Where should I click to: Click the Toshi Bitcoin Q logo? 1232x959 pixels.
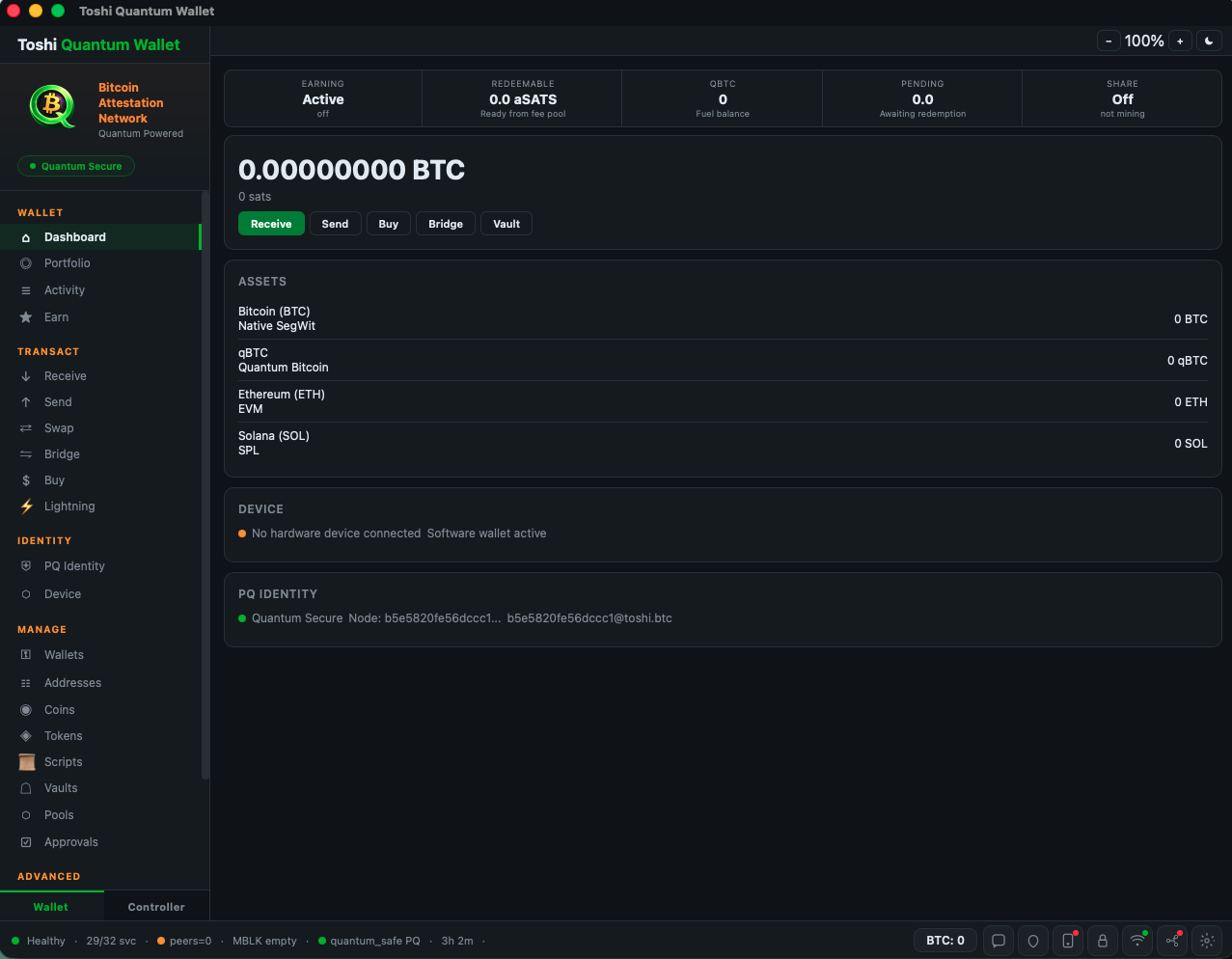tap(52, 106)
